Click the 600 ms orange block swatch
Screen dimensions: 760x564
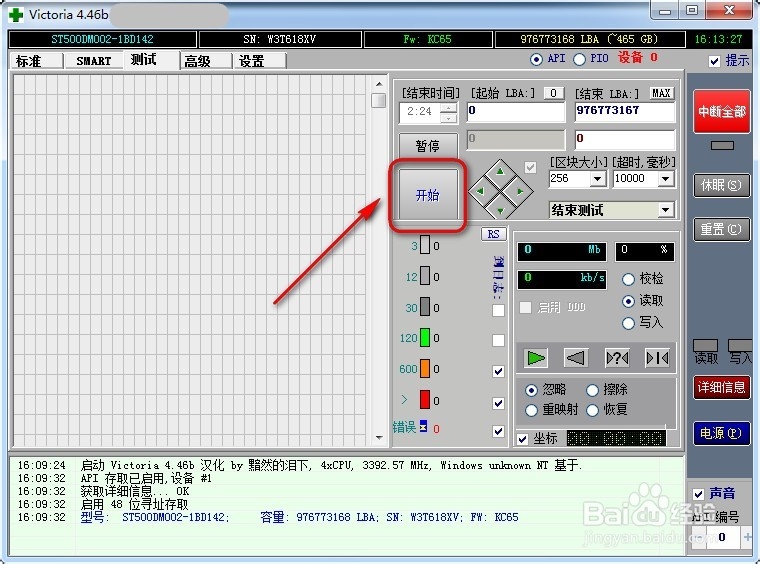pyautogui.click(x=425, y=369)
